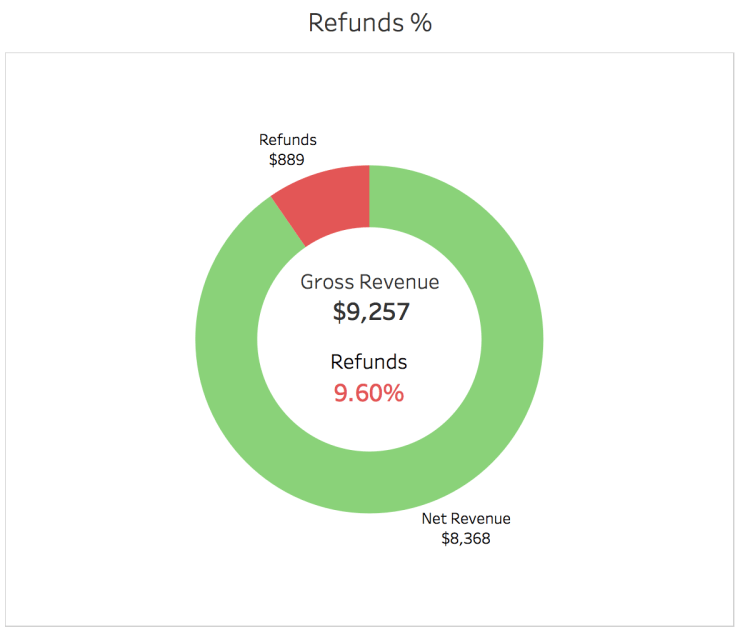Viewport: 740px width, 635px height.
Task: Click the Refunds label beside the red slice
Action: (x=287, y=140)
